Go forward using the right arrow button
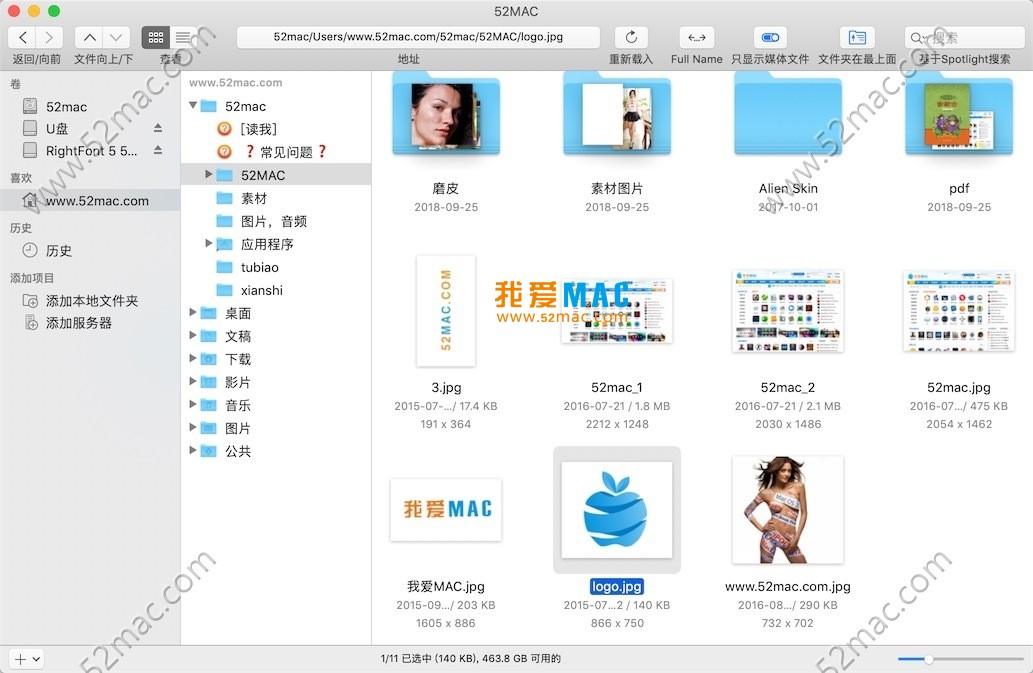Viewport: 1033px width, 673px height. 49,38
